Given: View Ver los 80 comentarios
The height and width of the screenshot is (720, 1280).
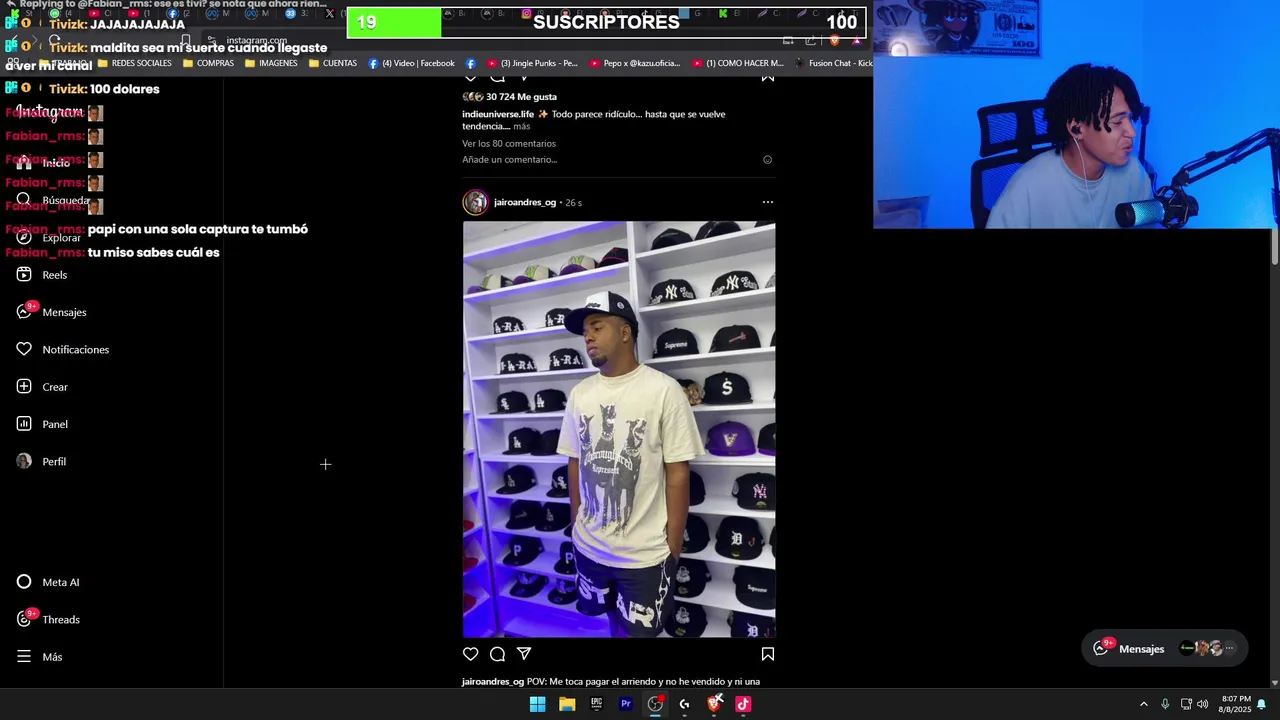Looking at the screenshot, I should click(509, 144).
